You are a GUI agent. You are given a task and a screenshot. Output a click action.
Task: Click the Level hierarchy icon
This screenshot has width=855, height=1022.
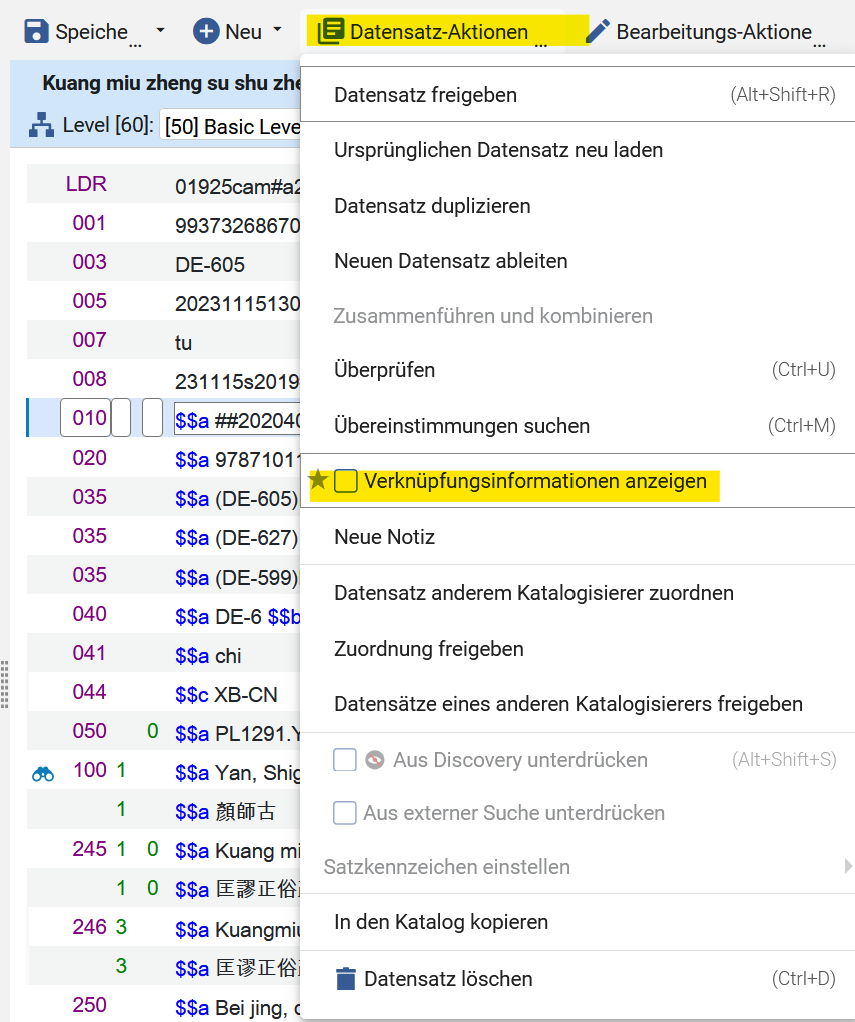pyautogui.click(x=41, y=126)
